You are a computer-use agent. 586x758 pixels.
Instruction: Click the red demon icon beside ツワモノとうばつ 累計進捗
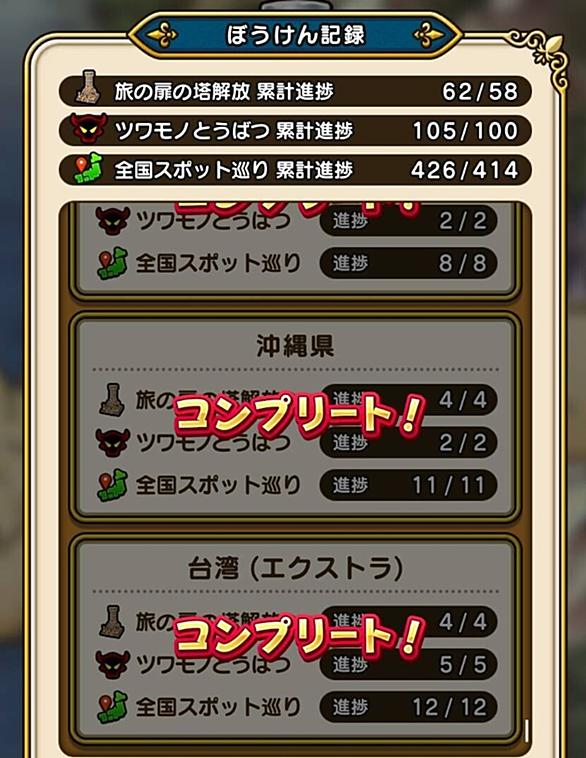88,129
